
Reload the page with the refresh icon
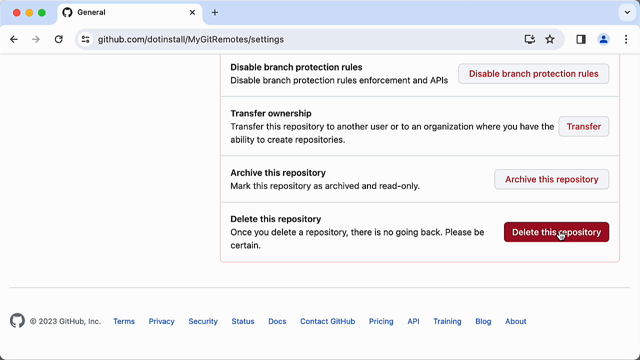[59, 40]
